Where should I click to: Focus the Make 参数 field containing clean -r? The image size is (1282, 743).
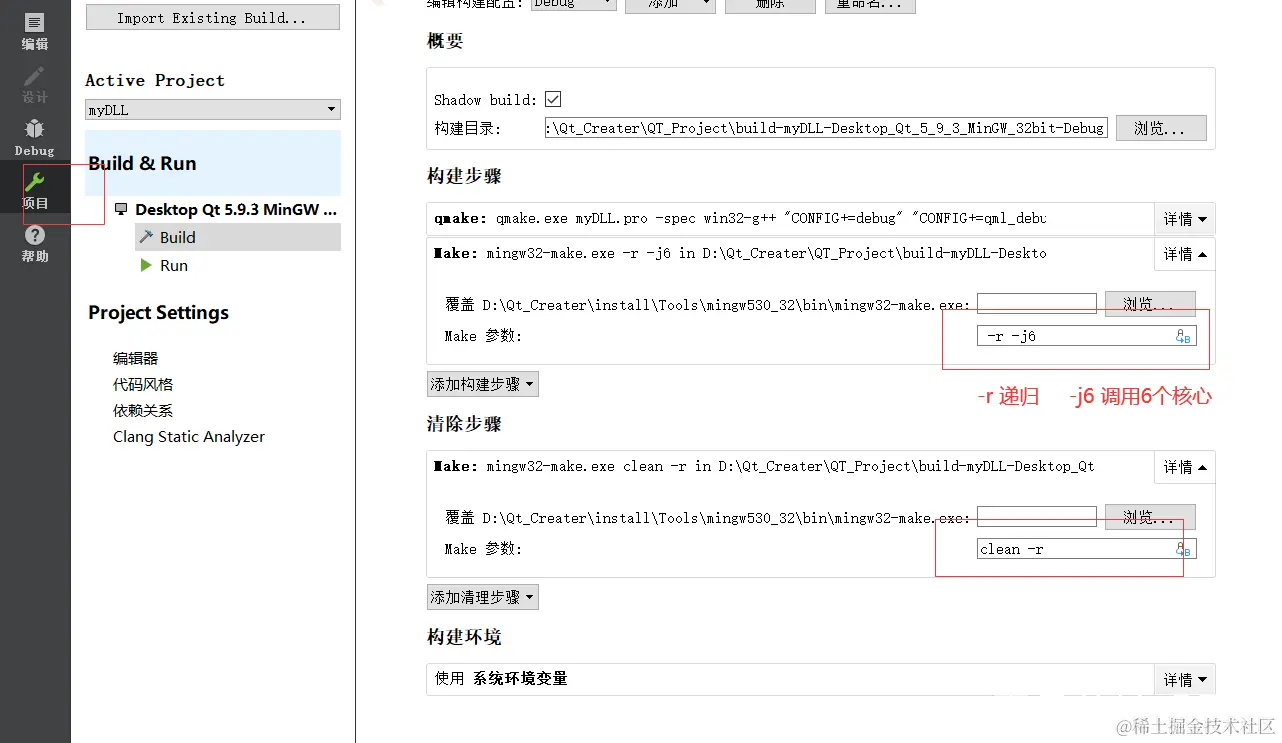(1086, 549)
